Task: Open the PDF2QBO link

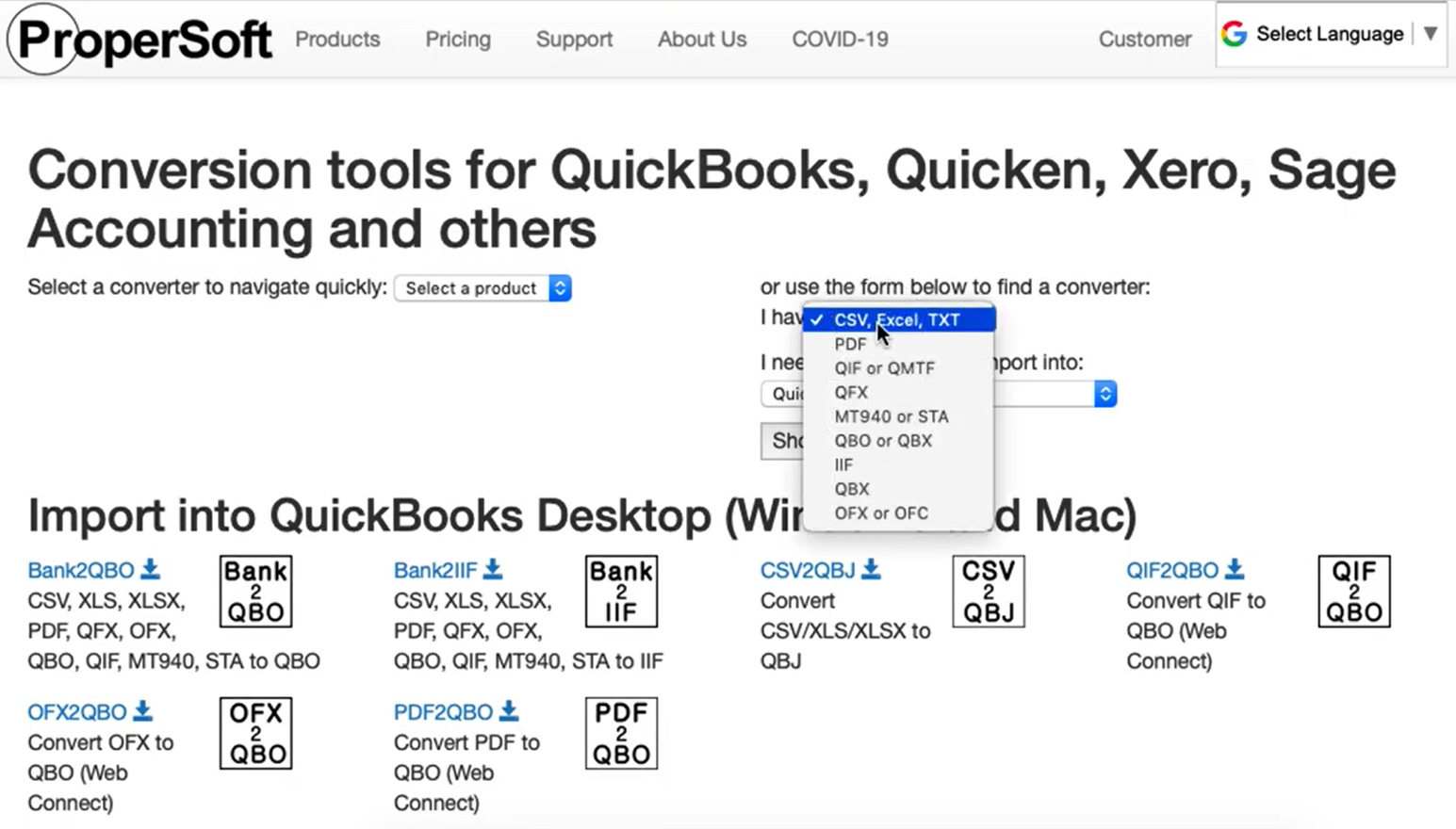Action: point(443,711)
